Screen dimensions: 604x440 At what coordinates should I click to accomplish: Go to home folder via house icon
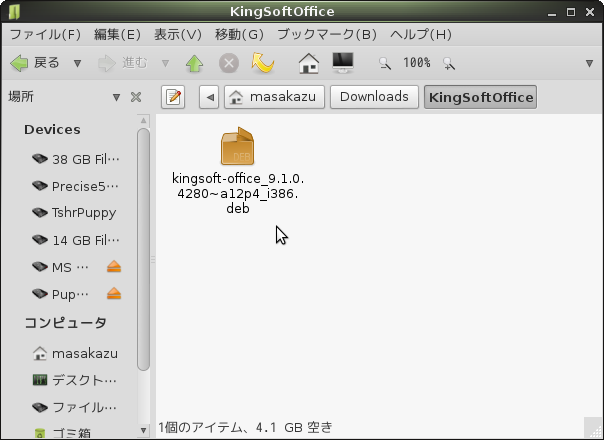(x=309, y=63)
